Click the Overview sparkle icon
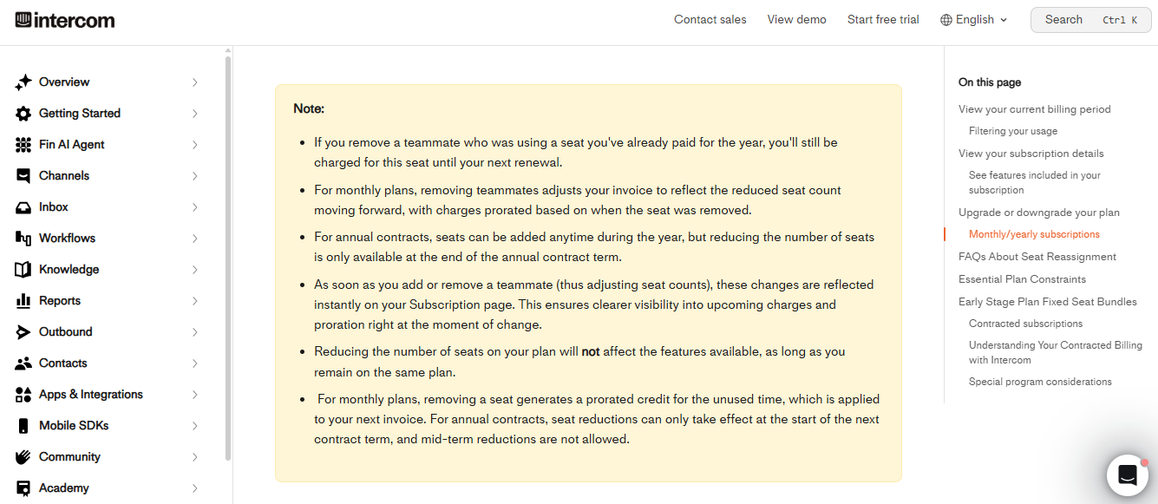1158x504 pixels. (24, 83)
